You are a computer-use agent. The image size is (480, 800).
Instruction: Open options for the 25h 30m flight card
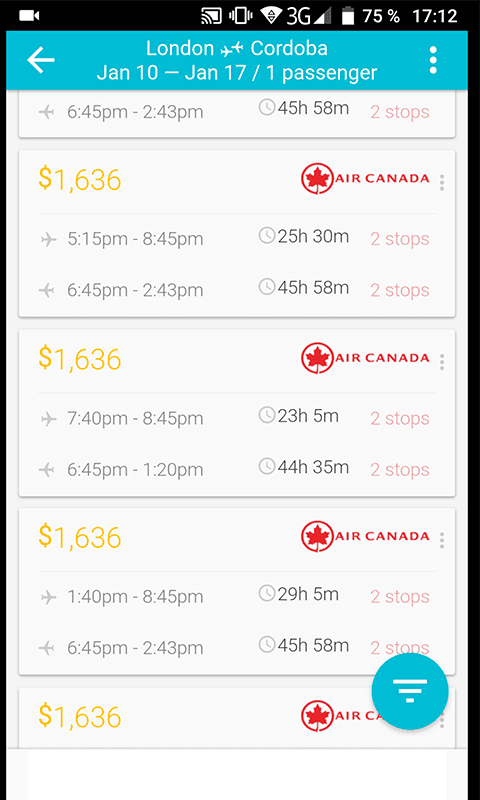442,182
